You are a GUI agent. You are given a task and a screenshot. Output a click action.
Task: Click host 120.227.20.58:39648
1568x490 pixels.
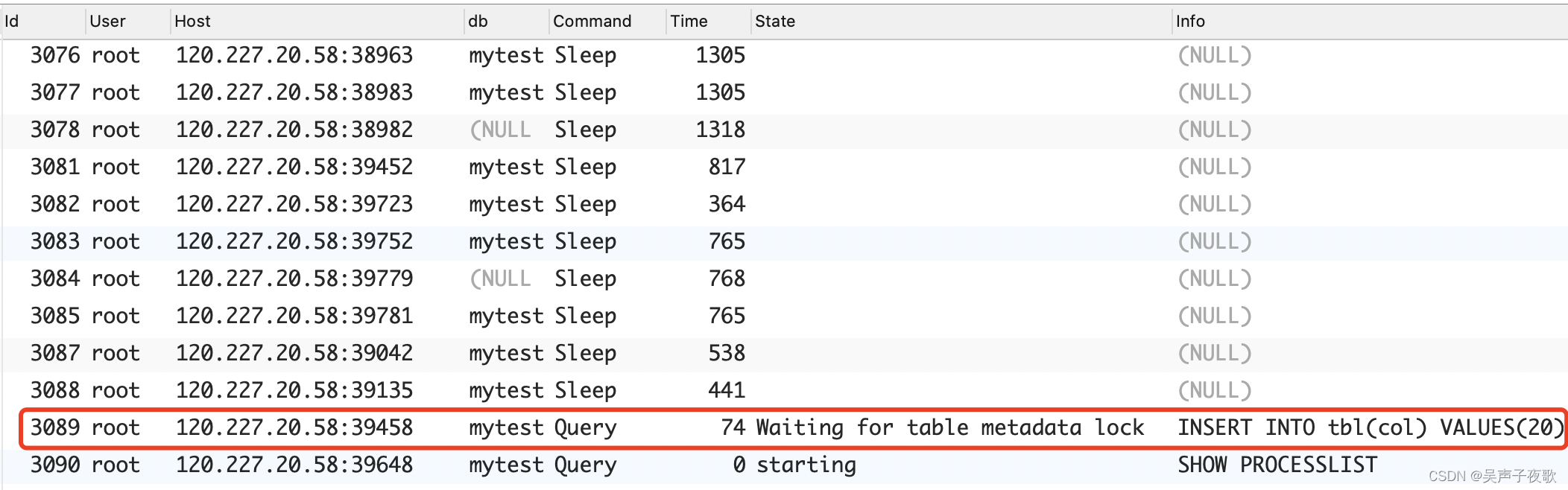coord(294,465)
